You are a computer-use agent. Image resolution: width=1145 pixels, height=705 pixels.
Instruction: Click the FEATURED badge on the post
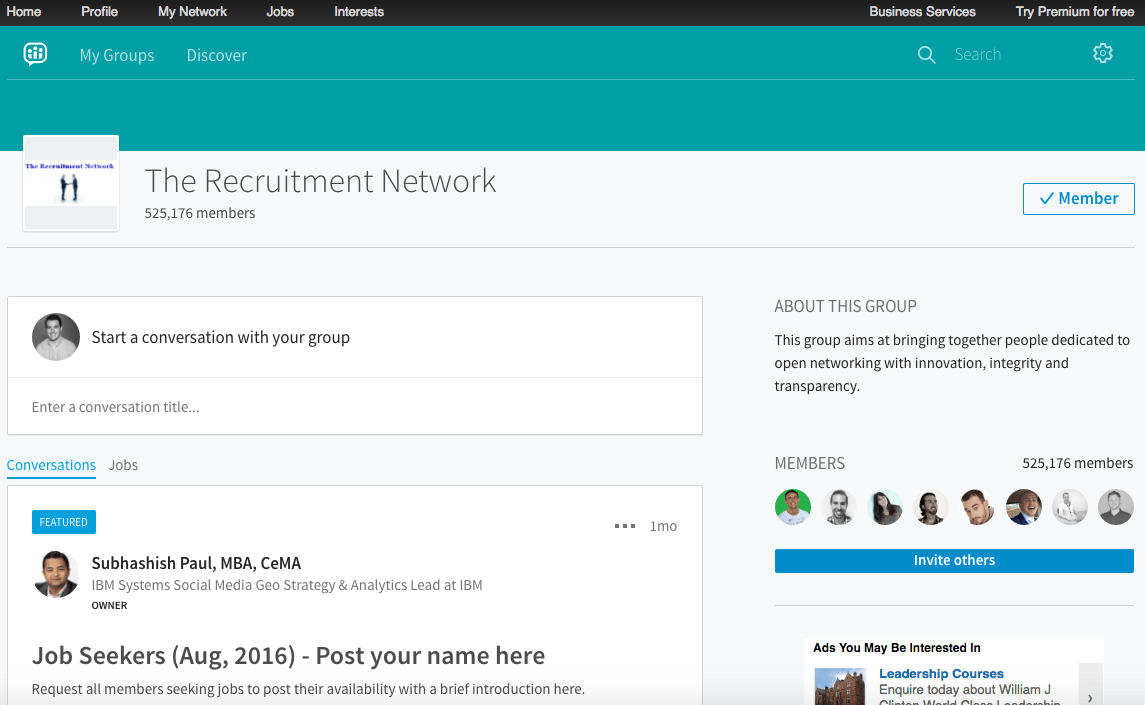[64, 522]
